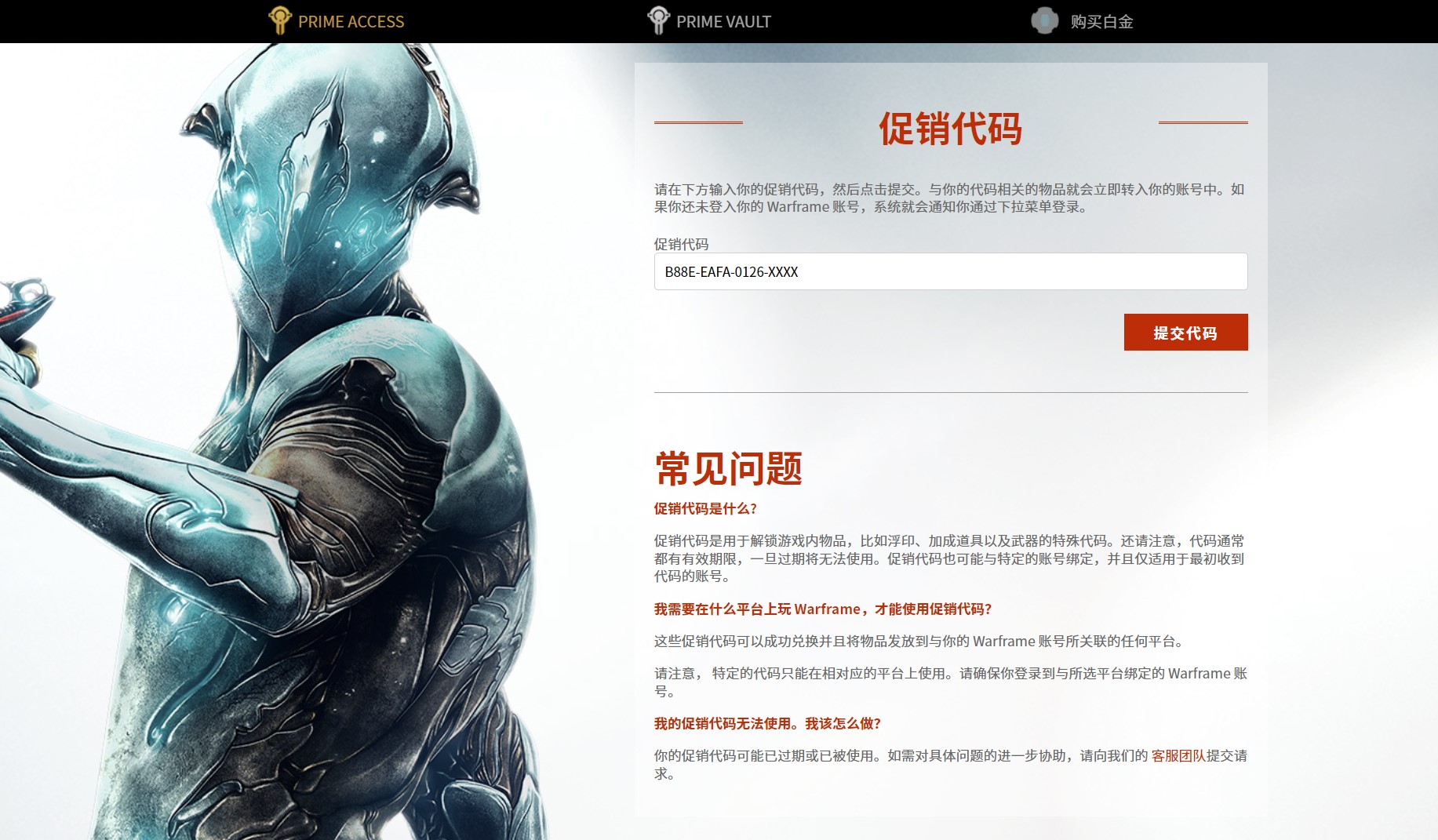Submit the code with 提交代码 button
The height and width of the screenshot is (840, 1438).
[1185, 333]
